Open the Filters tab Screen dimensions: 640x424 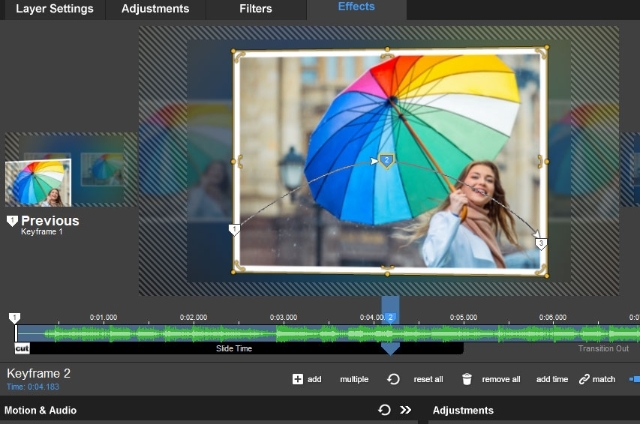[256, 9]
